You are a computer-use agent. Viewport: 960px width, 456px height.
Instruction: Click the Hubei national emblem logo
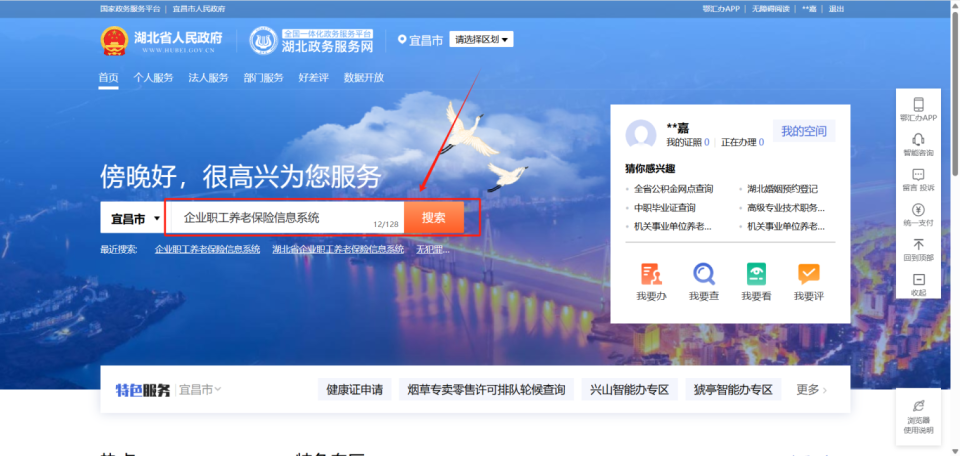(x=114, y=41)
